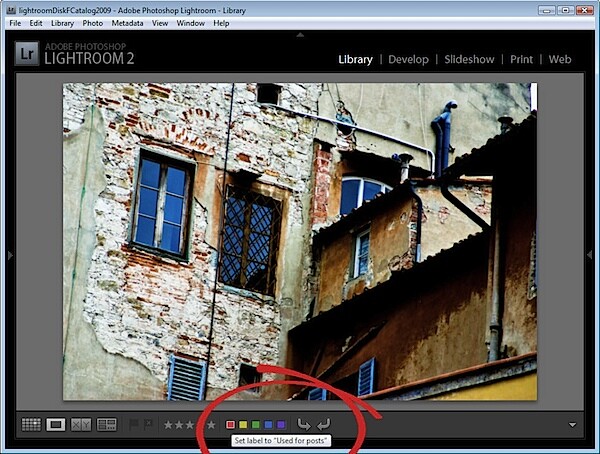Screen dimensions: 600x454
Task: Open the Compare view XY icon
Action: 81,425
